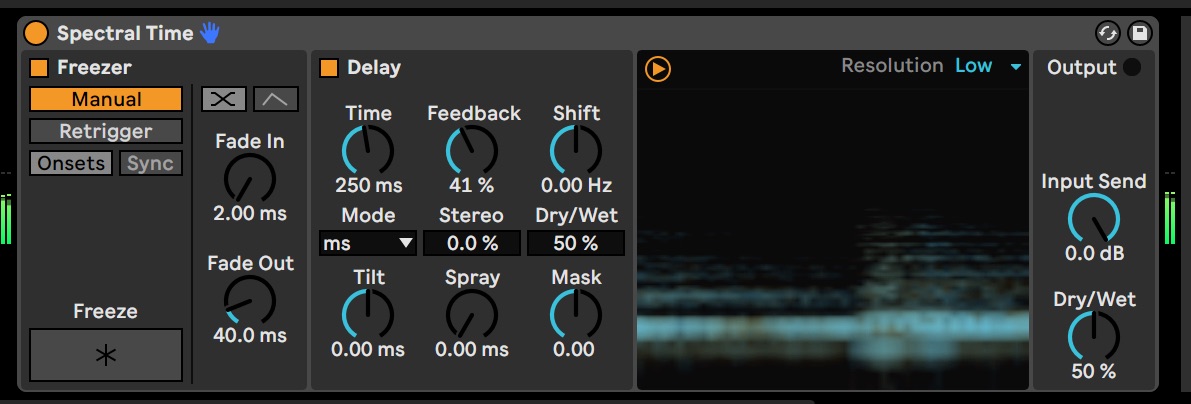Image resolution: width=1191 pixels, height=404 pixels.
Task: Click the Spectral Time title text
Action: (125, 33)
